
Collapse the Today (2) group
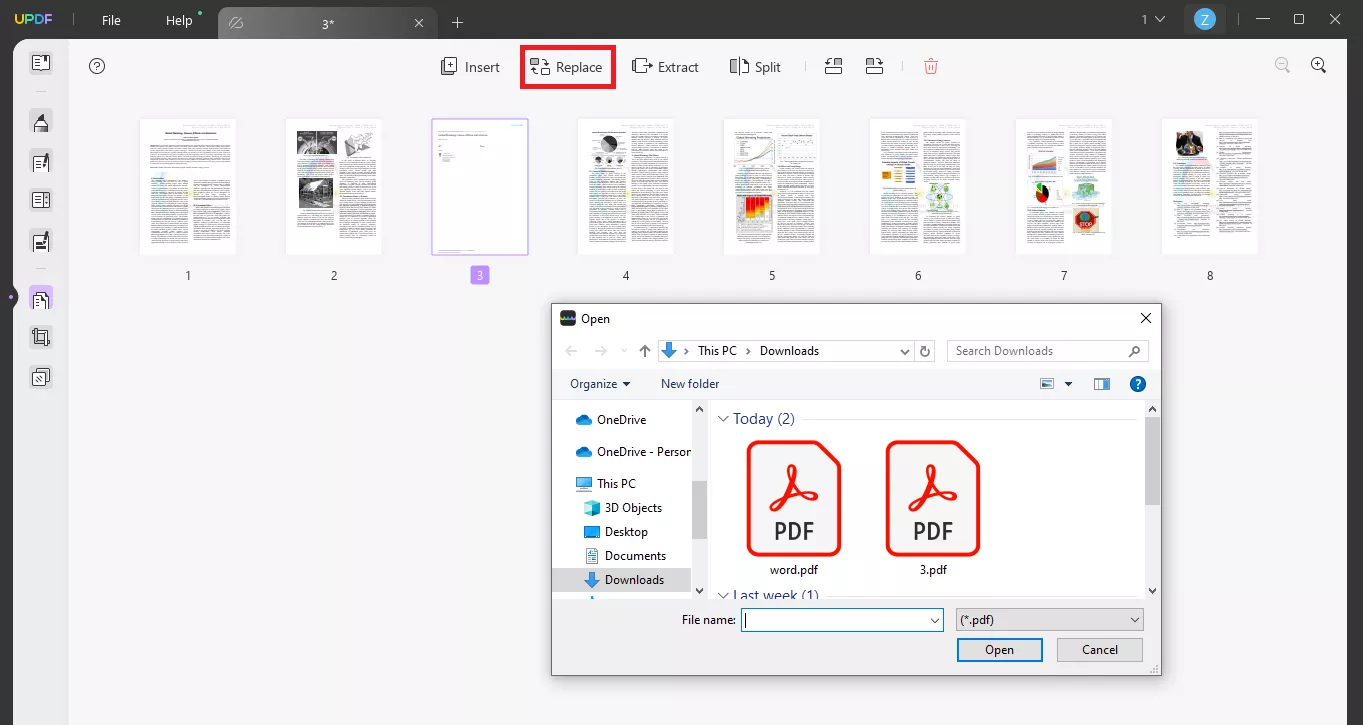point(724,419)
